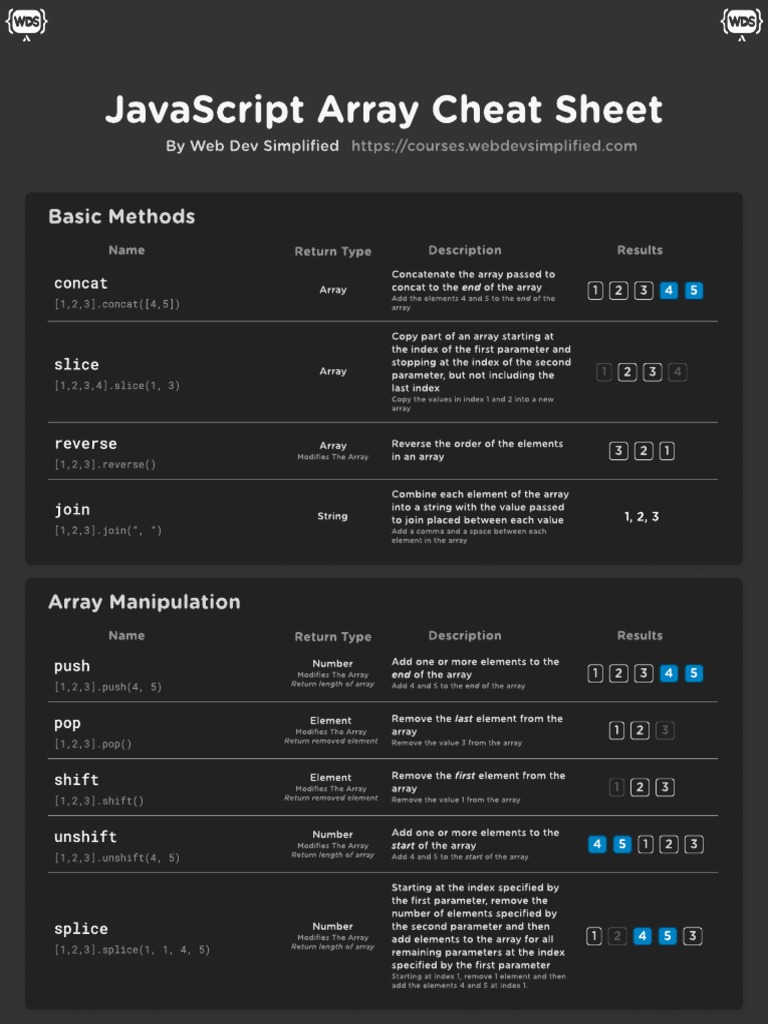The width and height of the screenshot is (768, 1024).
Task: Click the faded 2 box in the splice results
Action: click(x=618, y=936)
